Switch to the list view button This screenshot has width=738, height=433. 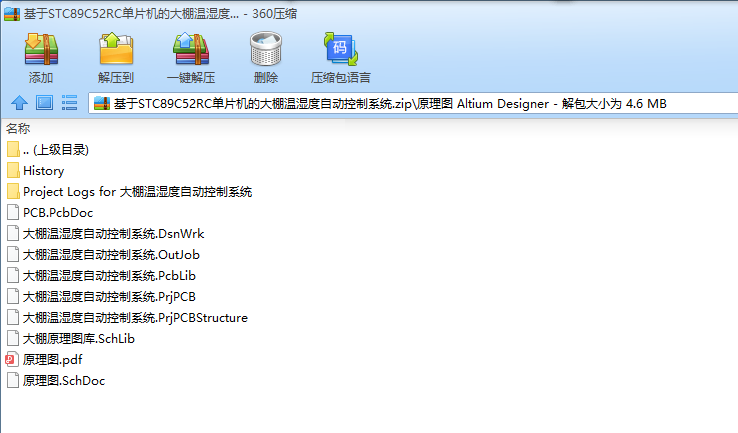pos(69,103)
